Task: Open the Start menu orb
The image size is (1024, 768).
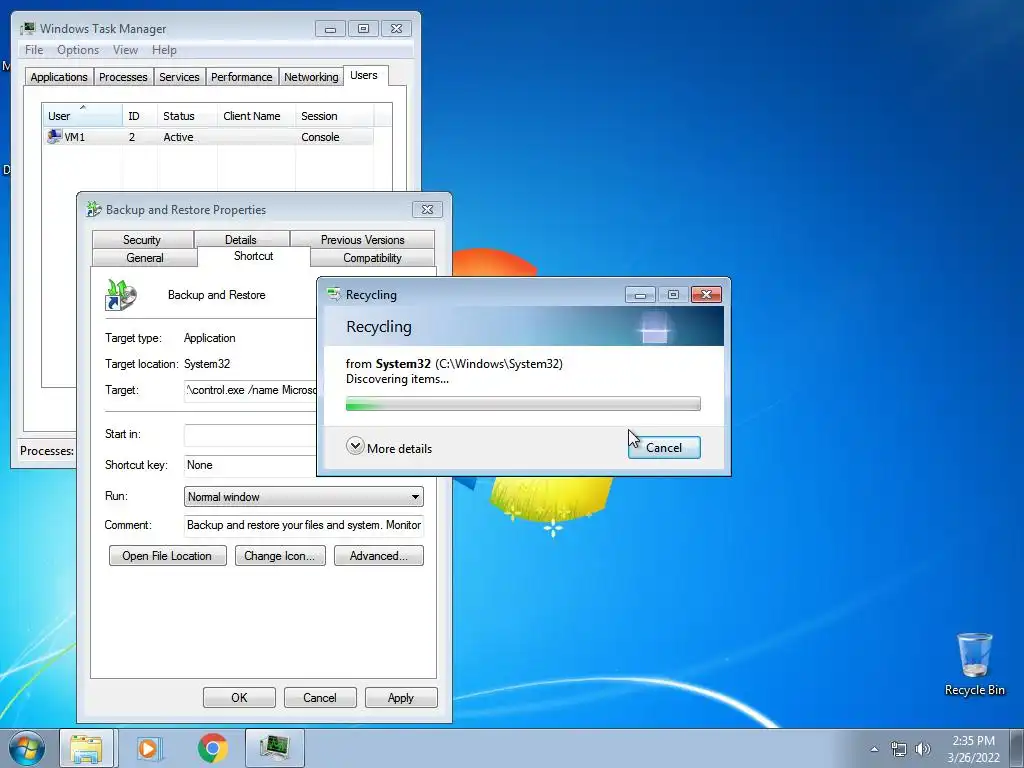Action: [x=27, y=748]
